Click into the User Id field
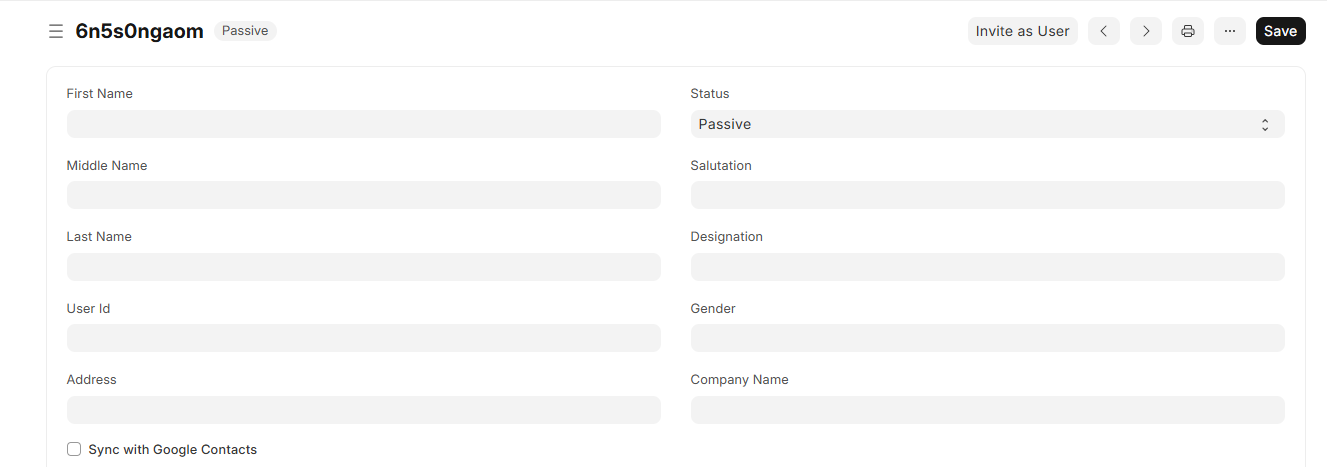This screenshot has height=467, width=1327. tap(363, 338)
